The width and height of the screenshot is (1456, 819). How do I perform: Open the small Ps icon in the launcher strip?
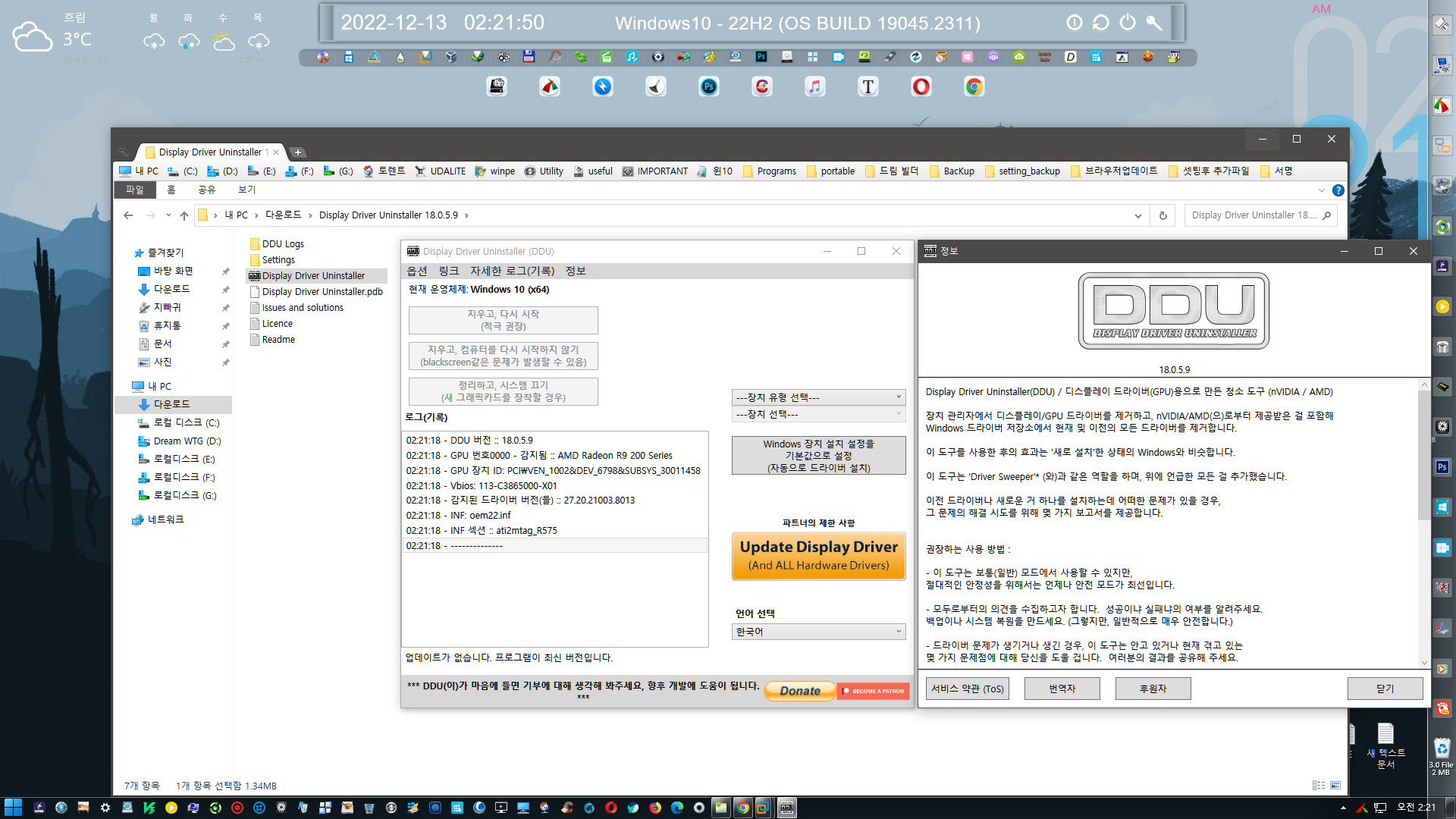click(761, 57)
